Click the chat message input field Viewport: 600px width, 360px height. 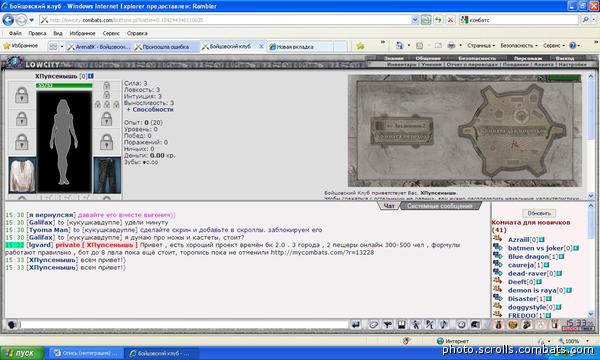(x=184, y=325)
